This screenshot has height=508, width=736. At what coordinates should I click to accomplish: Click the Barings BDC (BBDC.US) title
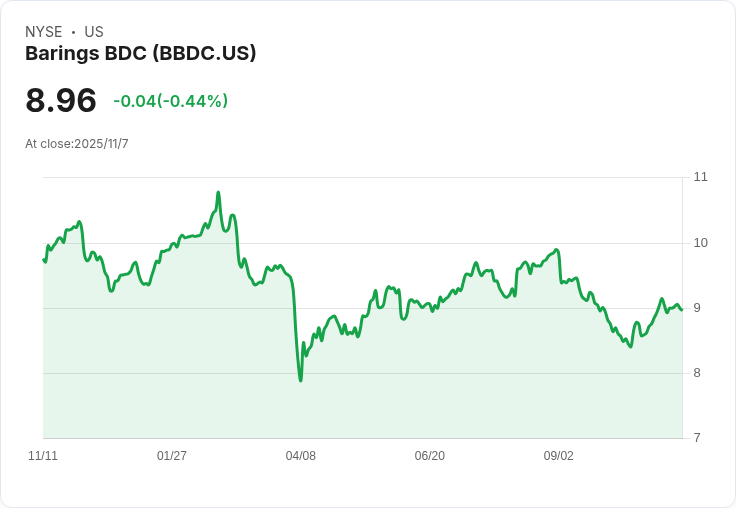coord(140,54)
